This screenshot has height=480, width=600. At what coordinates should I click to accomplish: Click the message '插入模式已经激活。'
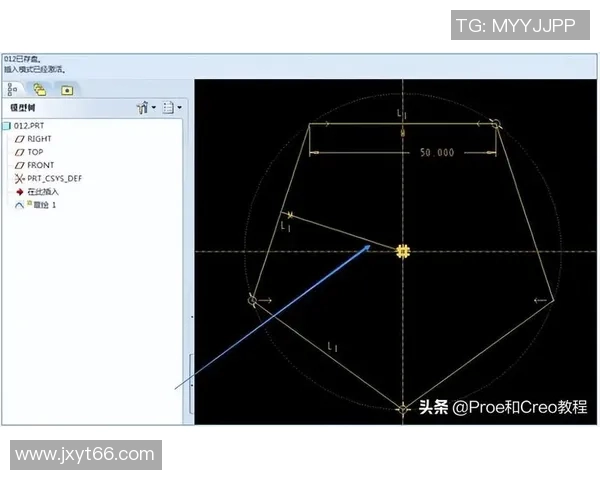point(35,70)
